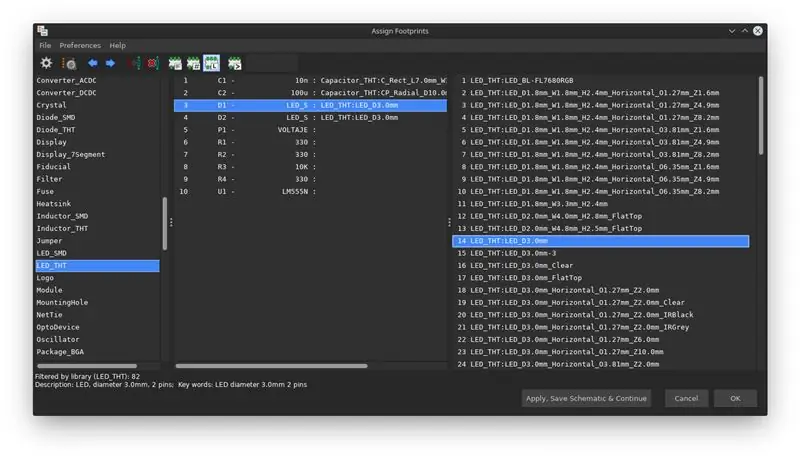Click symbol list horizontal scrollbar

[271, 366]
